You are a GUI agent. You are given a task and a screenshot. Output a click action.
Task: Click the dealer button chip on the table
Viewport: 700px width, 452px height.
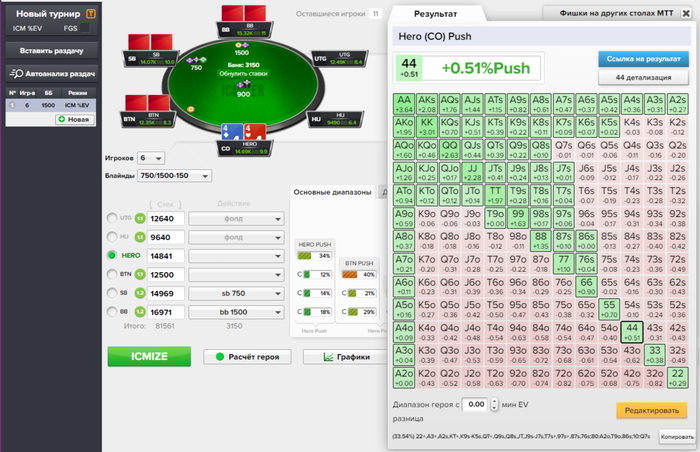point(191,109)
